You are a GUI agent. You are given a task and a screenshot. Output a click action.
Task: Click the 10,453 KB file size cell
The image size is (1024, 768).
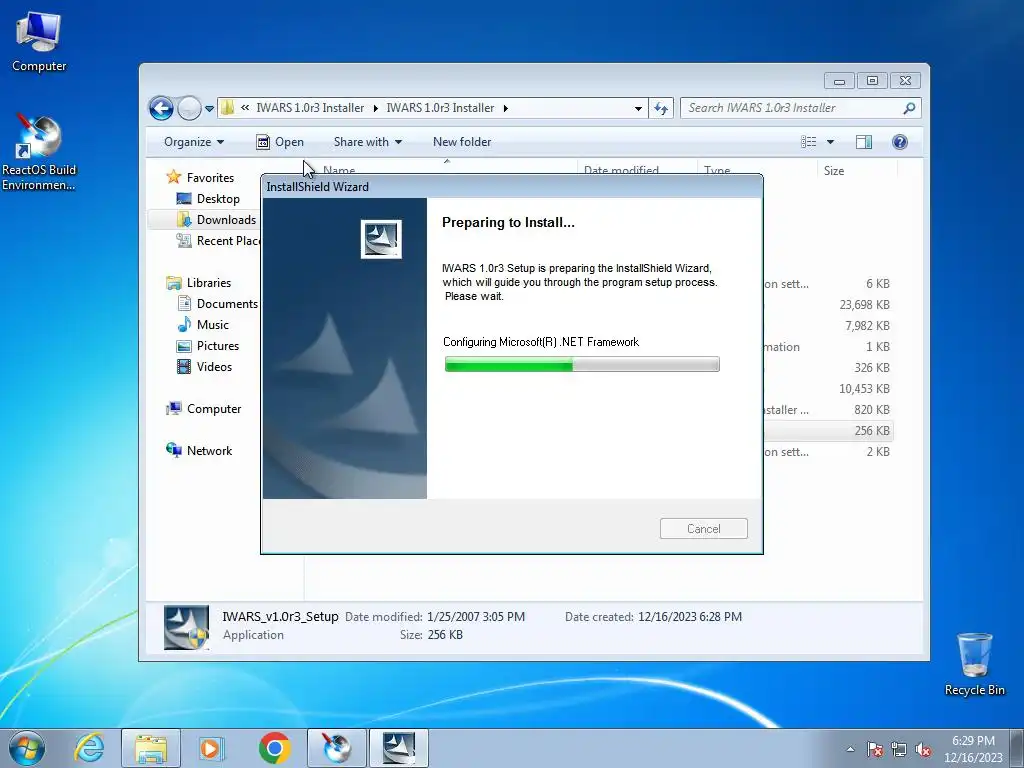[864, 389]
